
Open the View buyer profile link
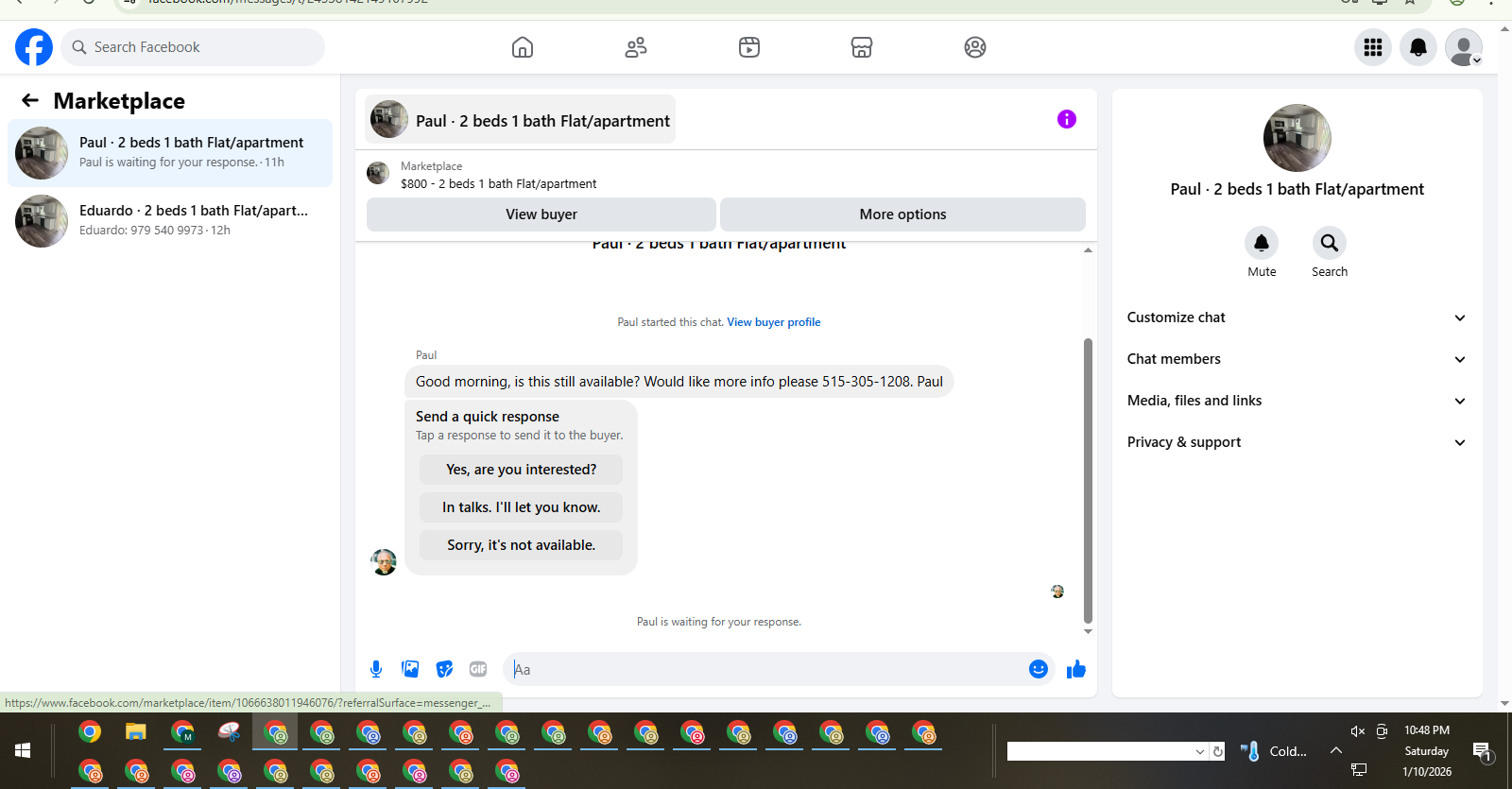click(x=774, y=322)
